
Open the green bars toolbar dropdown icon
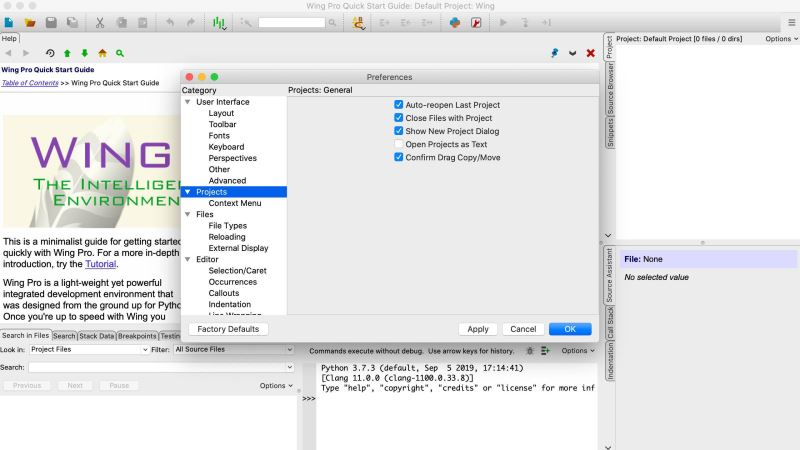click(x=219, y=23)
